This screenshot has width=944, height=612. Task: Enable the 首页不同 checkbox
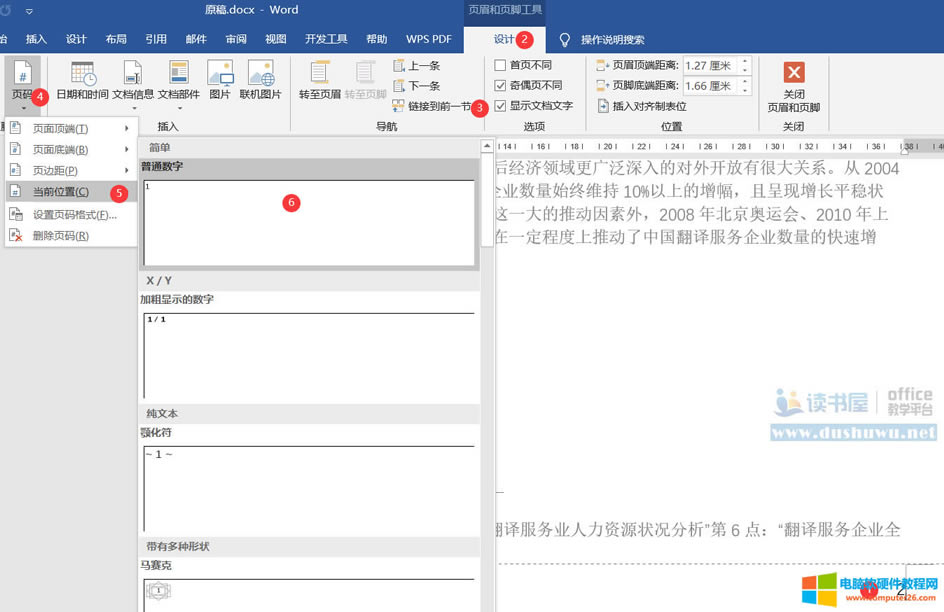[x=501, y=65]
